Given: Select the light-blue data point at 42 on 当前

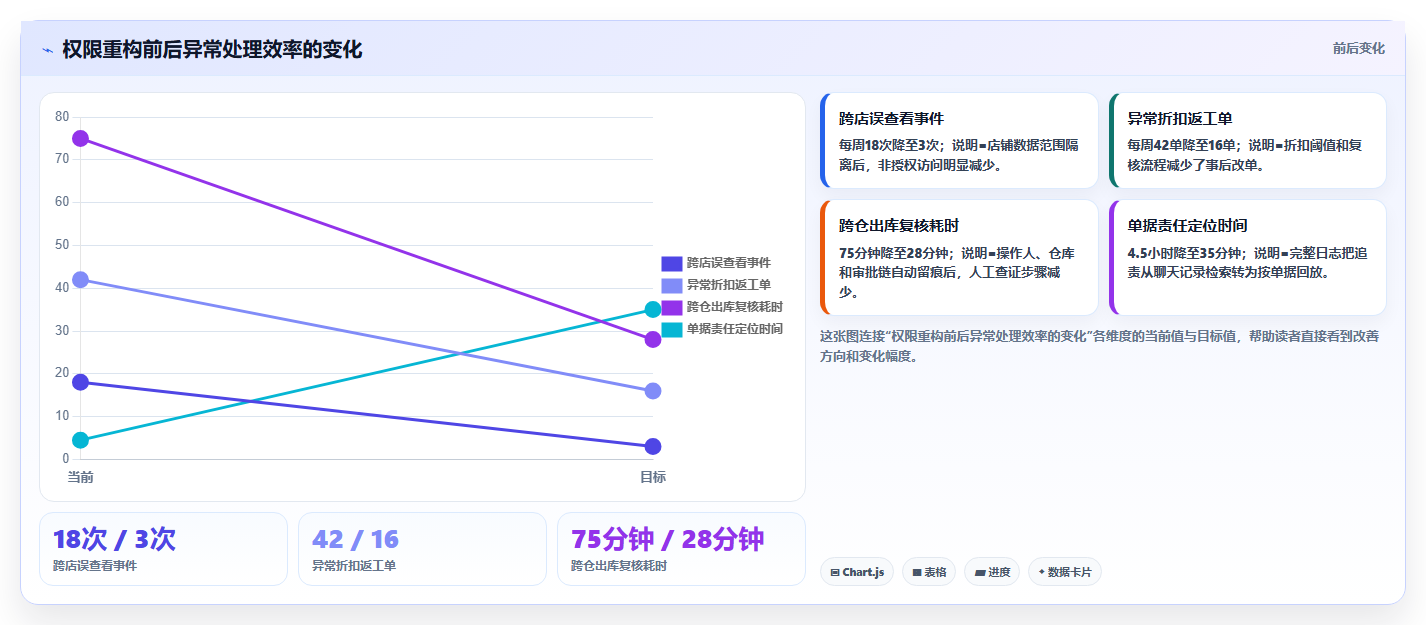Looking at the screenshot, I should point(81,279).
